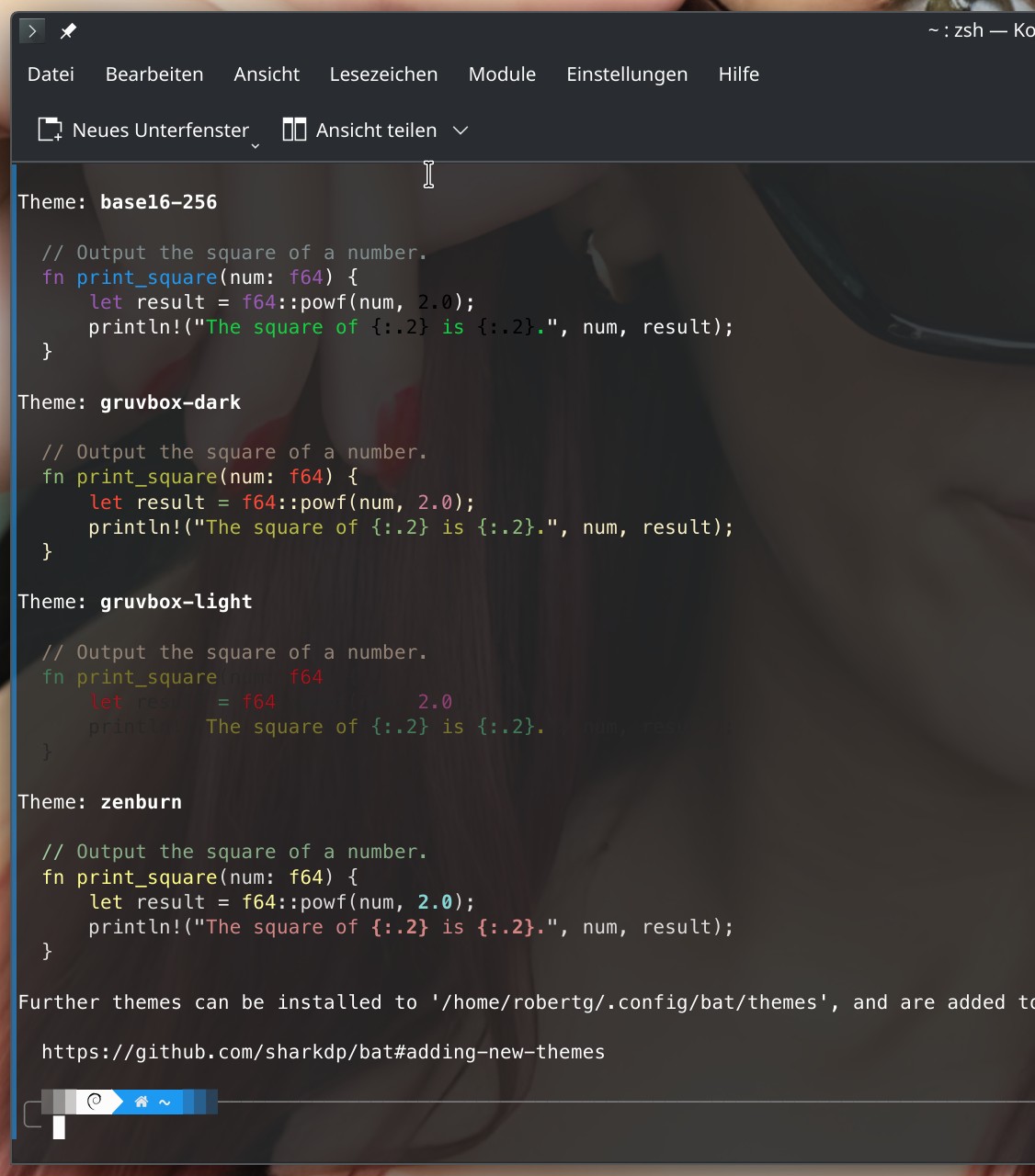The image size is (1035, 1176).
Task: Click the gruvbox-dark theme name text
Action: pyautogui.click(x=170, y=402)
